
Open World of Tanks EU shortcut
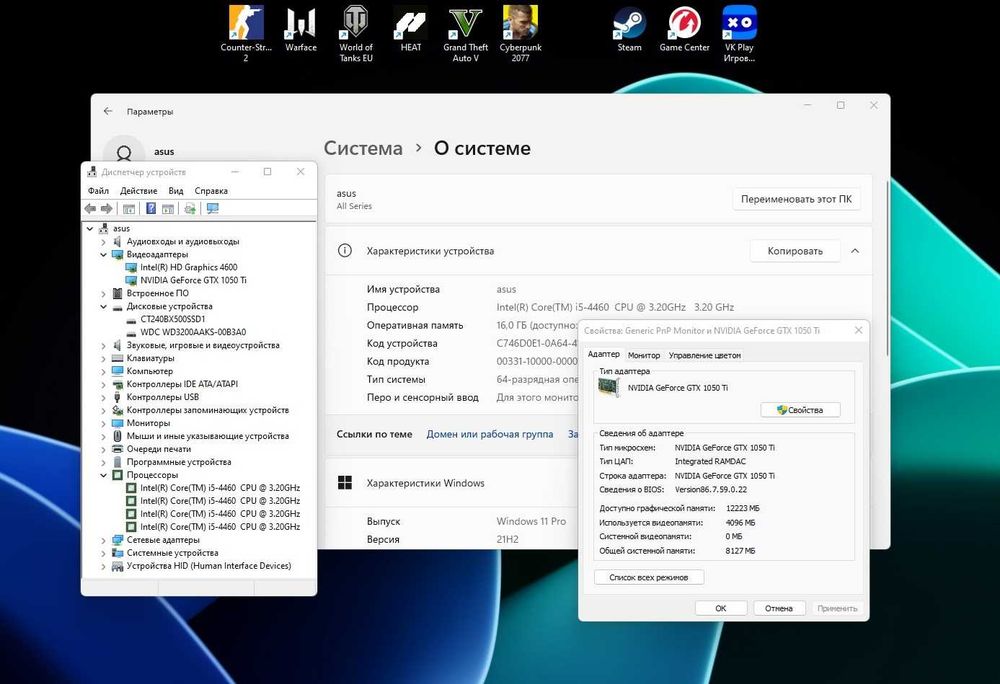coord(356,34)
